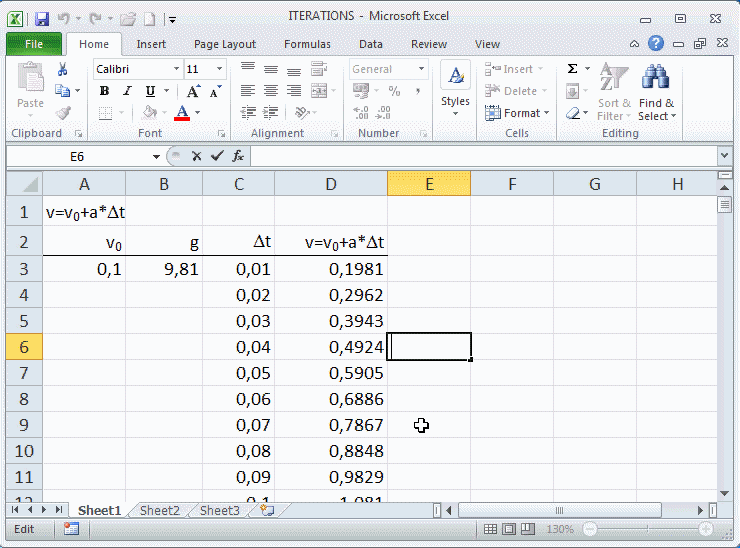Viewport: 740px width, 548px height.
Task: Open Excel Help with the question mark icon
Action: tap(656, 44)
